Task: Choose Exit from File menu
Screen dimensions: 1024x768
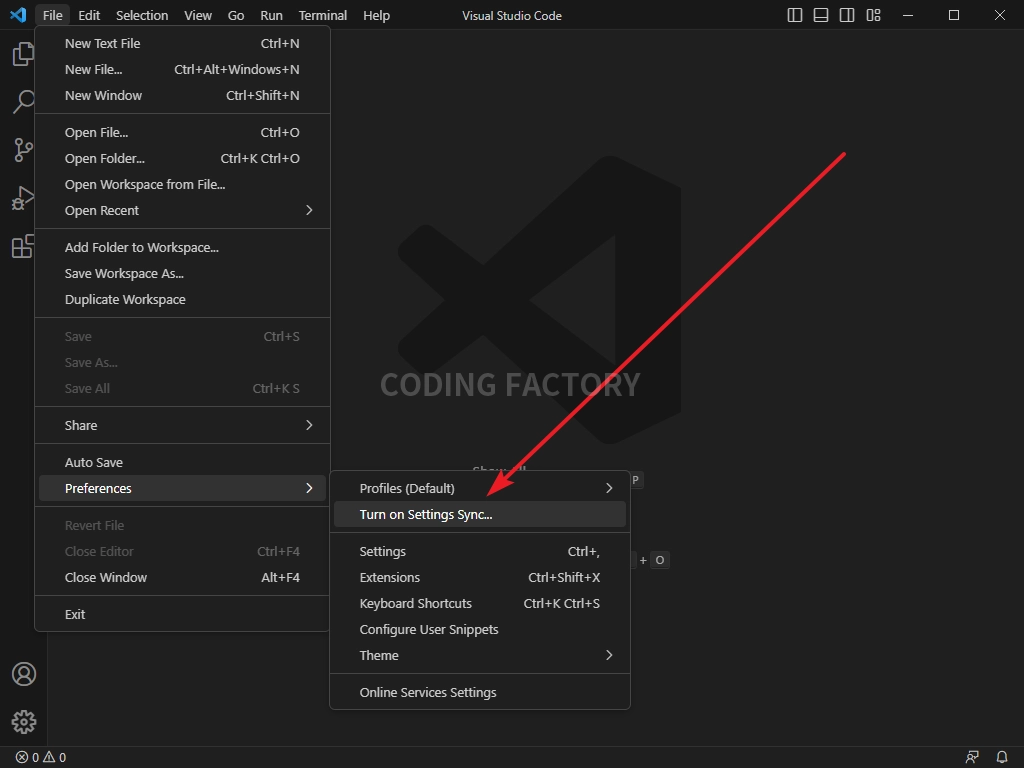Action: coord(182,615)
